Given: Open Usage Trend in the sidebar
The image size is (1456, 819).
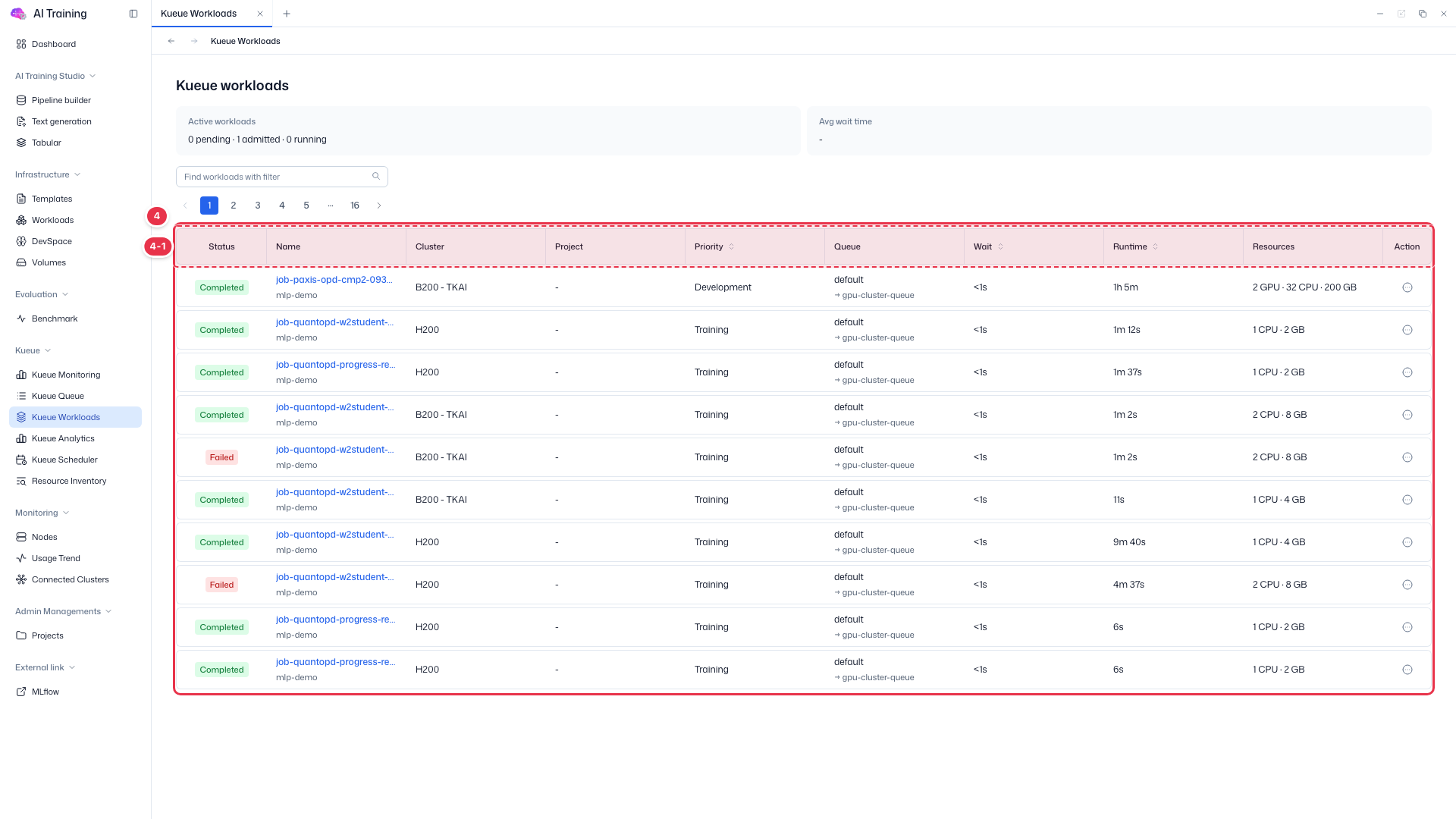Looking at the screenshot, I should [75, 558].
